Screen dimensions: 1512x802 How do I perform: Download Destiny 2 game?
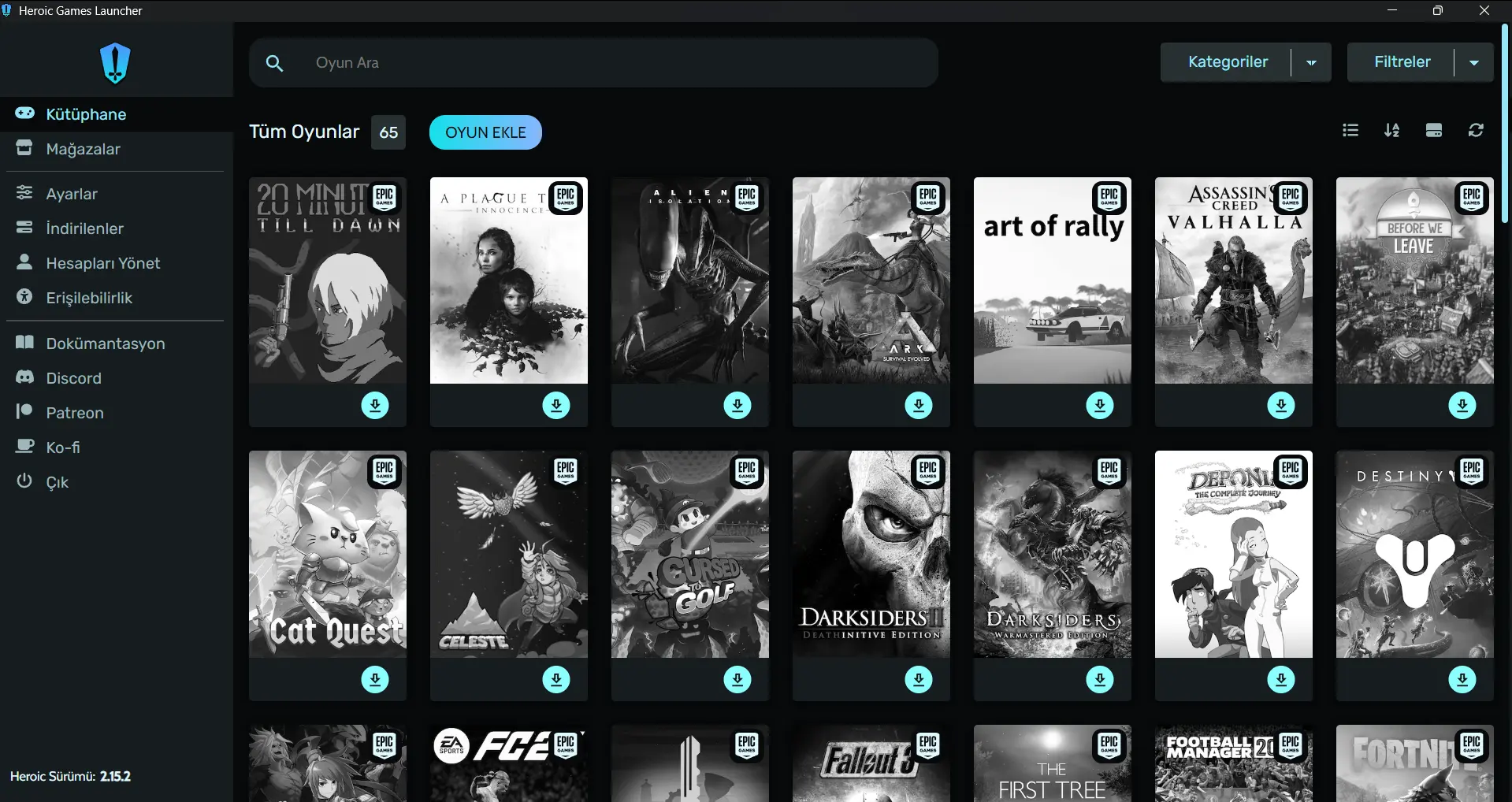click(x=1462, y=679)
